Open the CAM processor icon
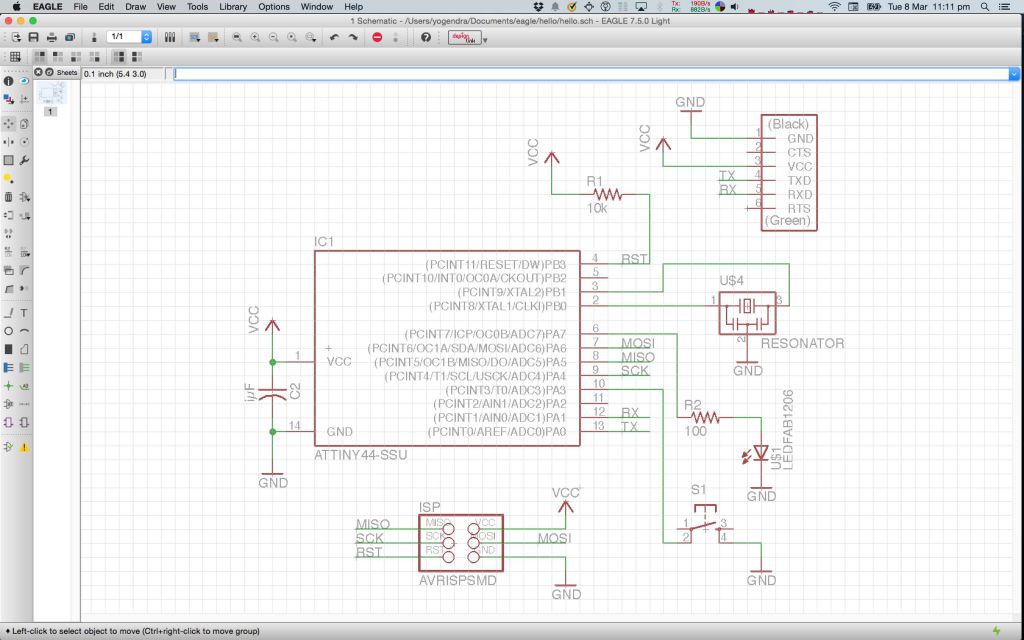 [70, 37]
